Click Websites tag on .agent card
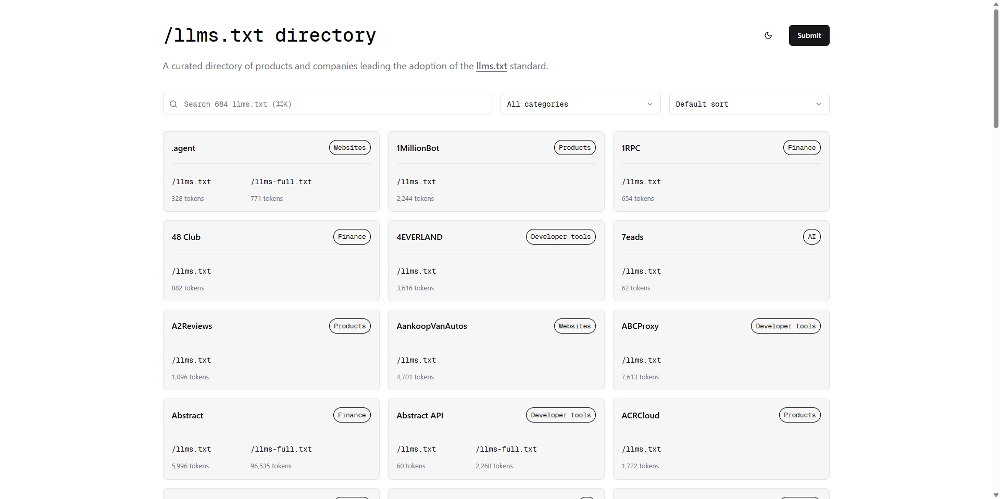 [x=350, y=147]
